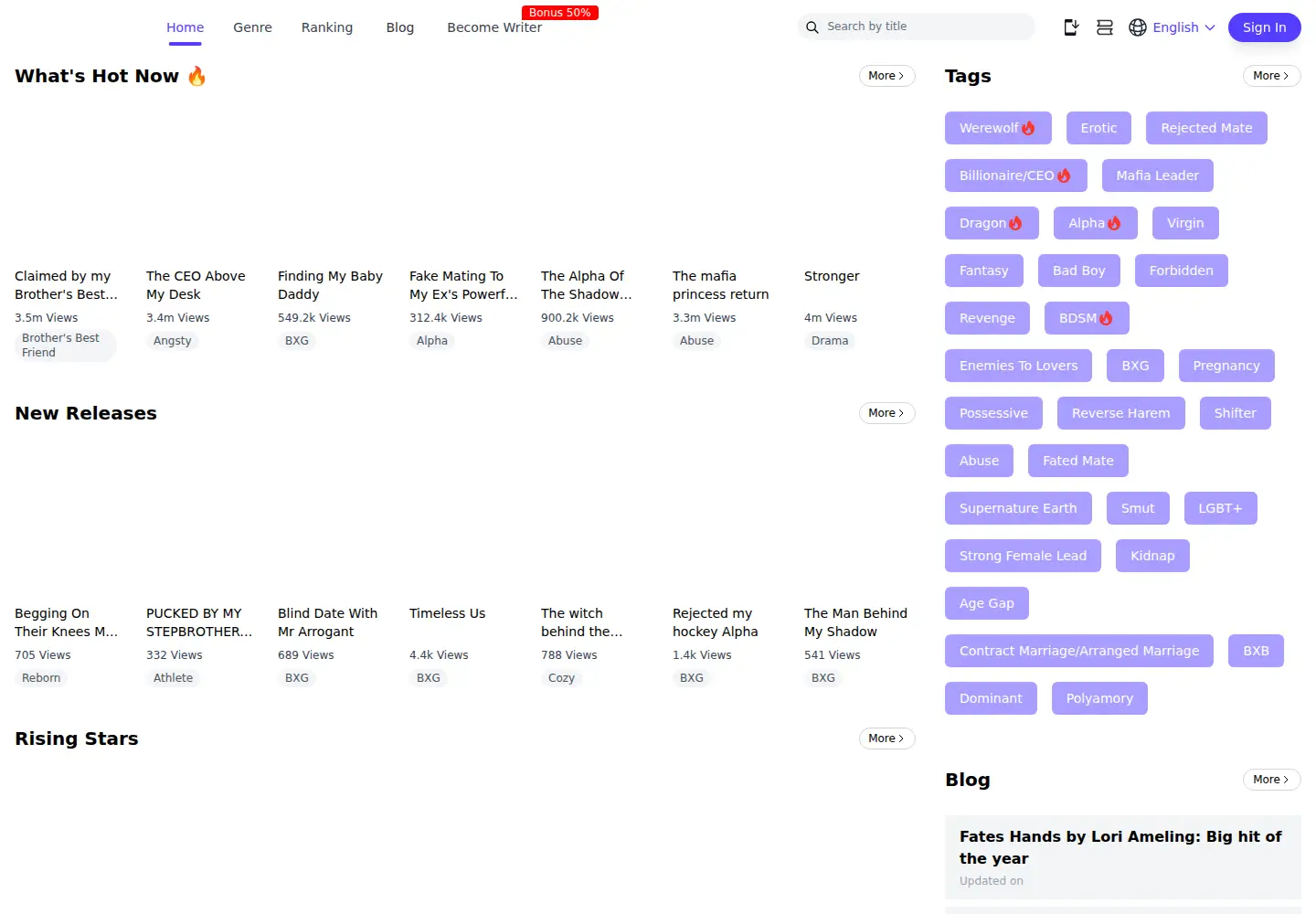Expand More in the Blog section
This screenshot has height=914, width=1316.
tap(1271, 780)
